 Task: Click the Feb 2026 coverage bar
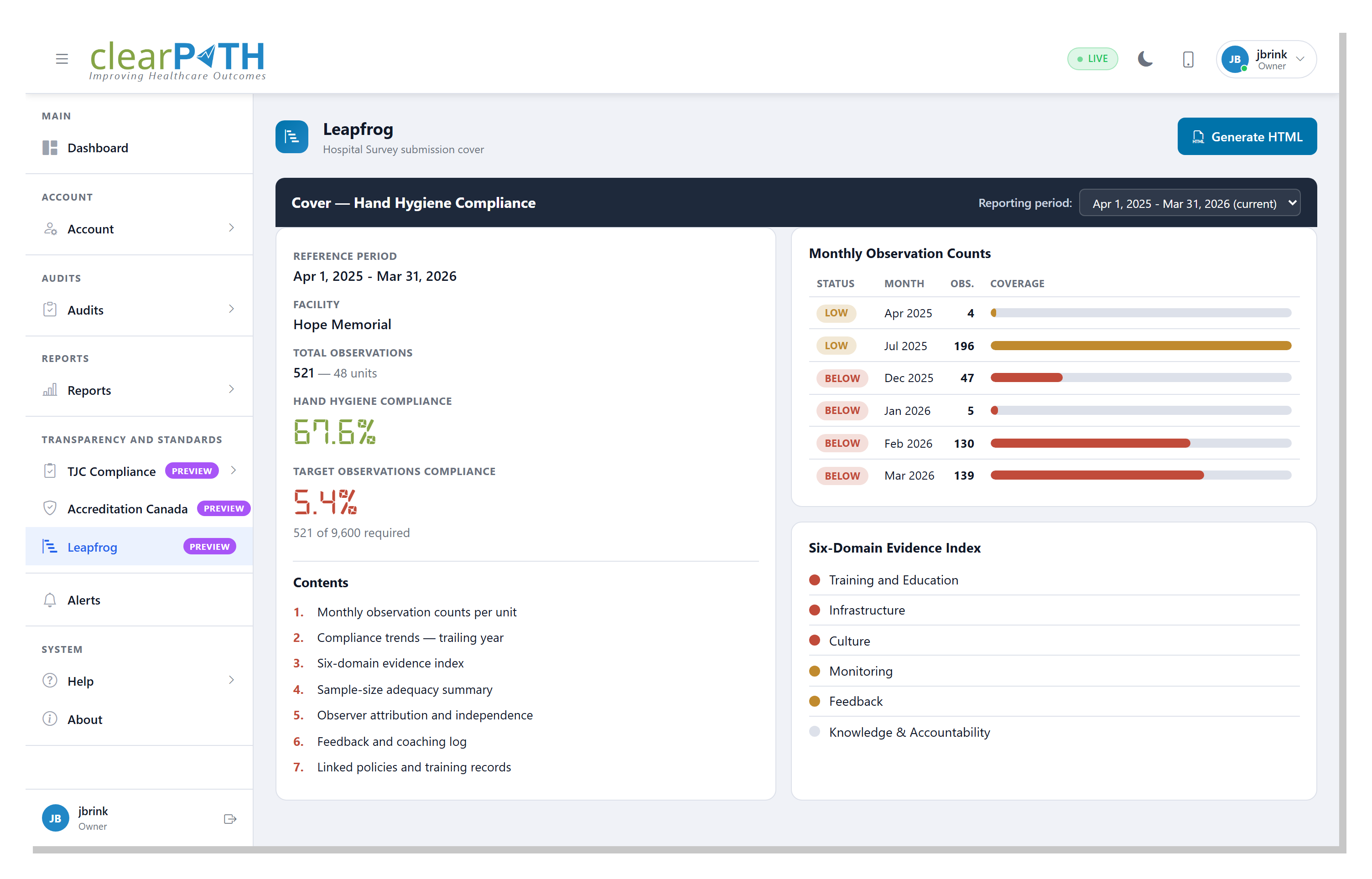(x=1141, y=443)
